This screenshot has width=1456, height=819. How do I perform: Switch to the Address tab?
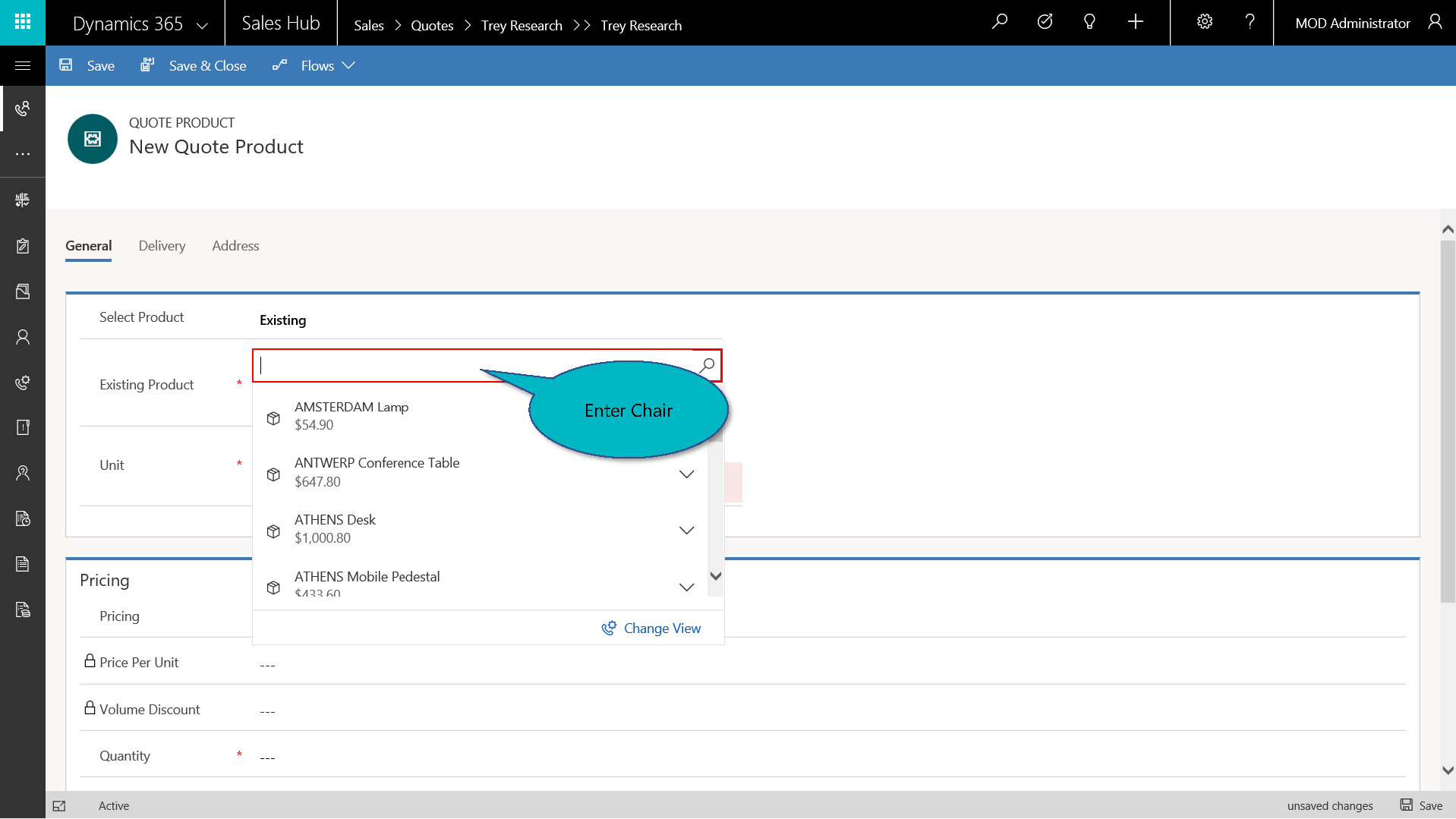click(x=235, y=246)
